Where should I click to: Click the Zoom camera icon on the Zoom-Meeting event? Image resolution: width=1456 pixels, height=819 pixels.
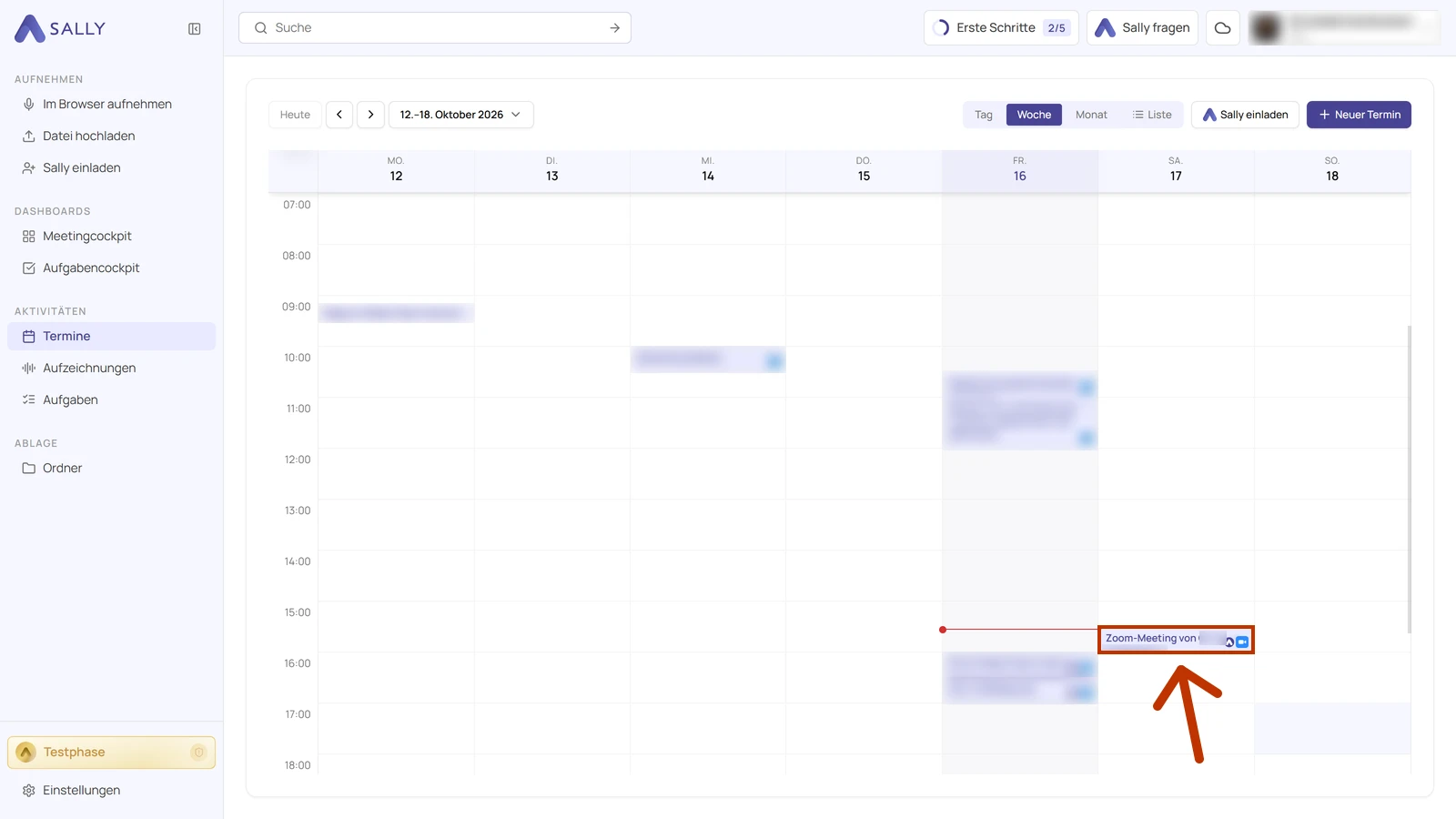click(1242, 642)
